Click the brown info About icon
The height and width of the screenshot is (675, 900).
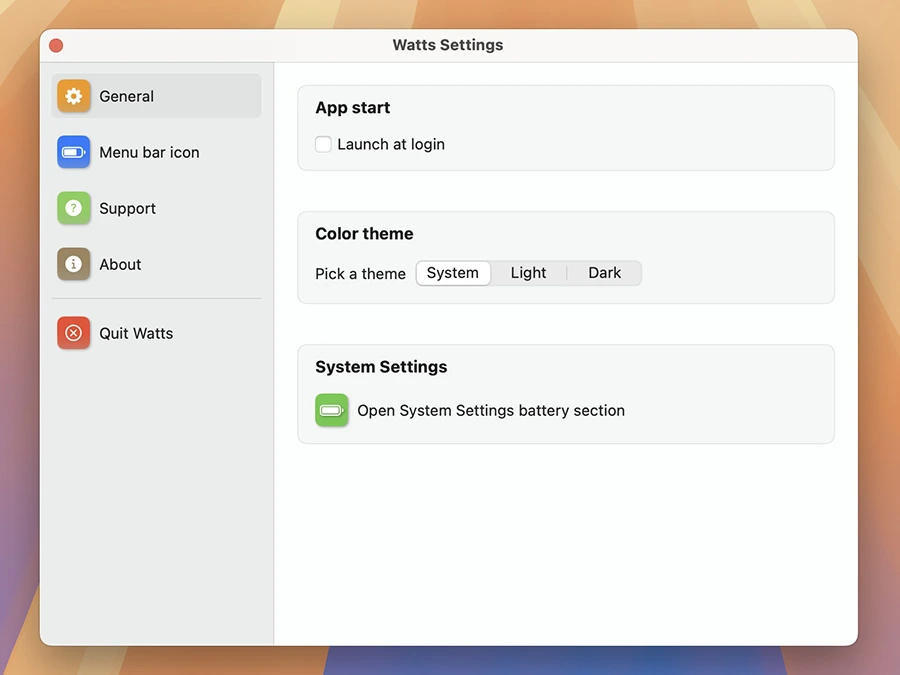(x=73, y=264)
